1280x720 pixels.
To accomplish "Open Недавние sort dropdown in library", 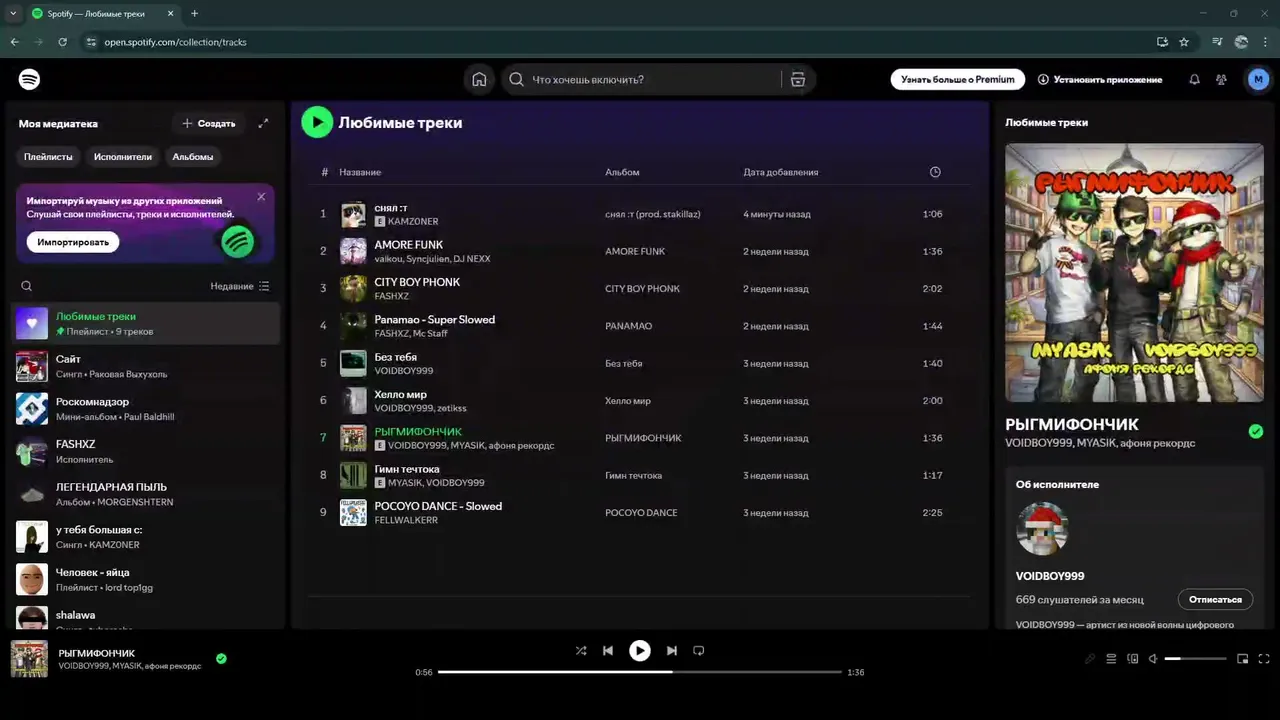I will click(x=240, y=286).
